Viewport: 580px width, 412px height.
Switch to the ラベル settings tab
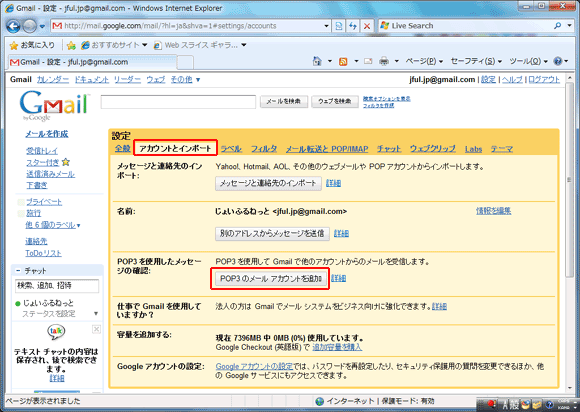[231, 149]
